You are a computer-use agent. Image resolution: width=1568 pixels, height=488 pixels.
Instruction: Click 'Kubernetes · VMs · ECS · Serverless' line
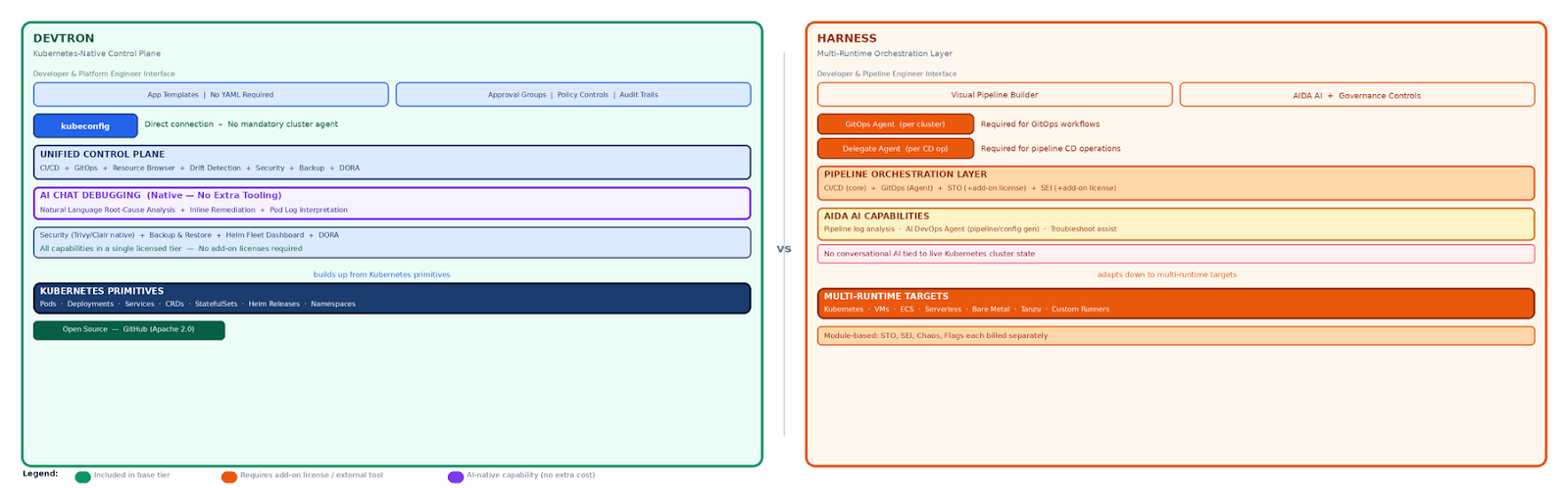point(967,310)
